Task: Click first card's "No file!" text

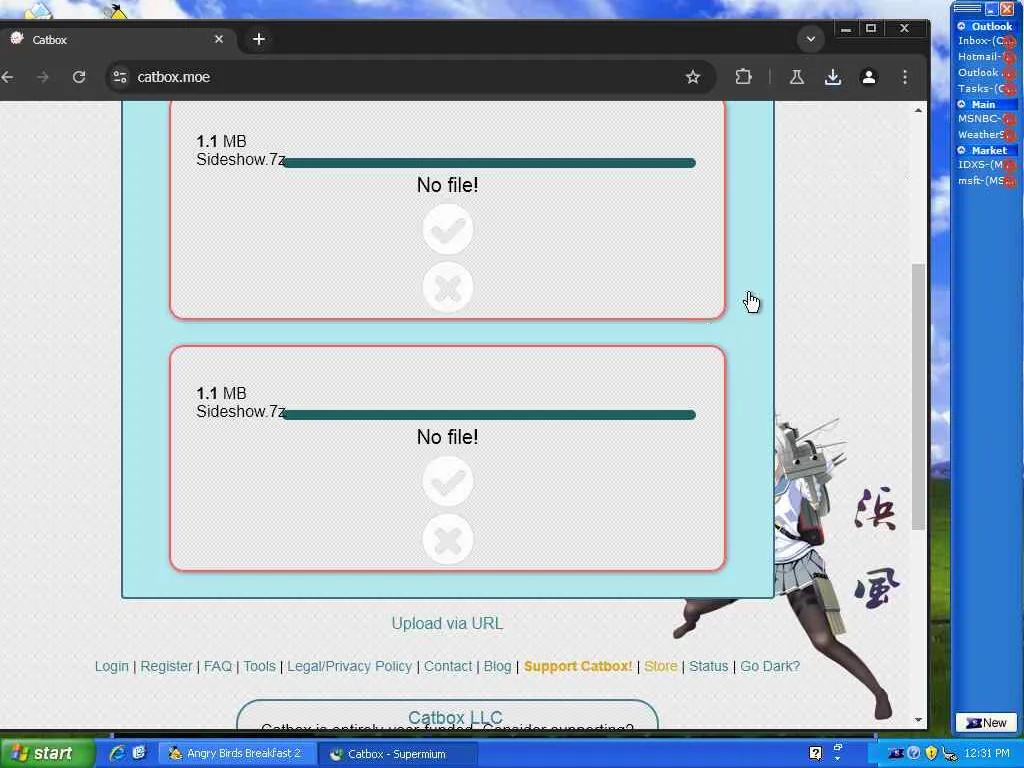Action: pyautogui.click(x=447, y=185)
